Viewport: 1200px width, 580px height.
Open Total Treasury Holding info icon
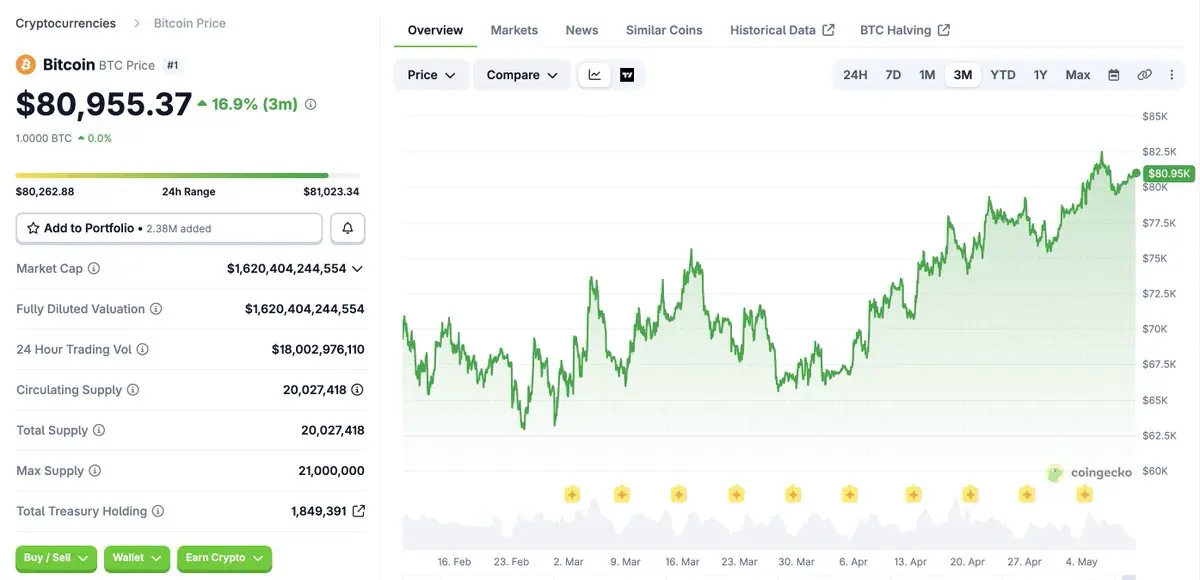(x=158, y=511)
